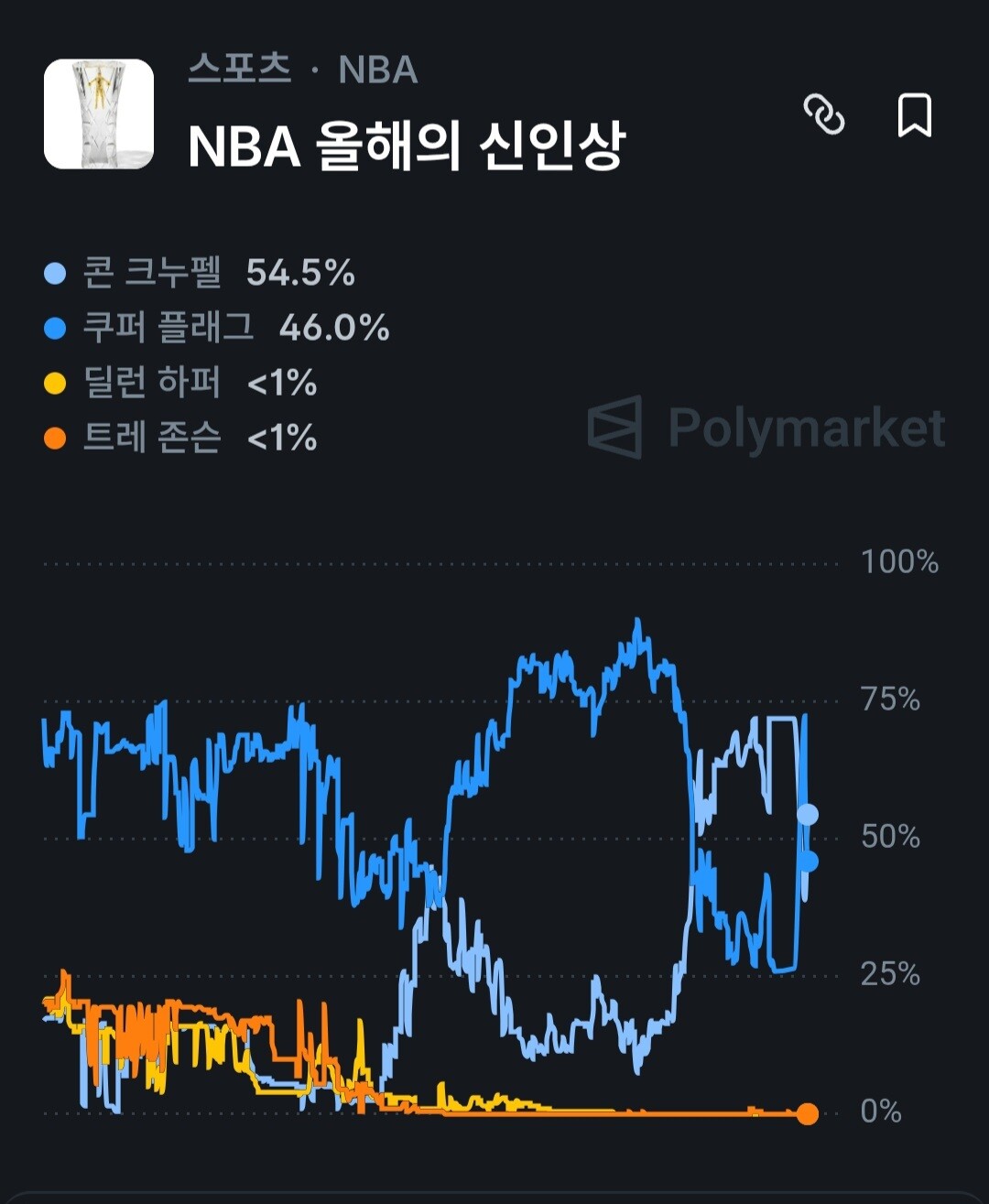Copy the market link with the chain icon
Screen dimensions: 989x1204
coord(823,114)
